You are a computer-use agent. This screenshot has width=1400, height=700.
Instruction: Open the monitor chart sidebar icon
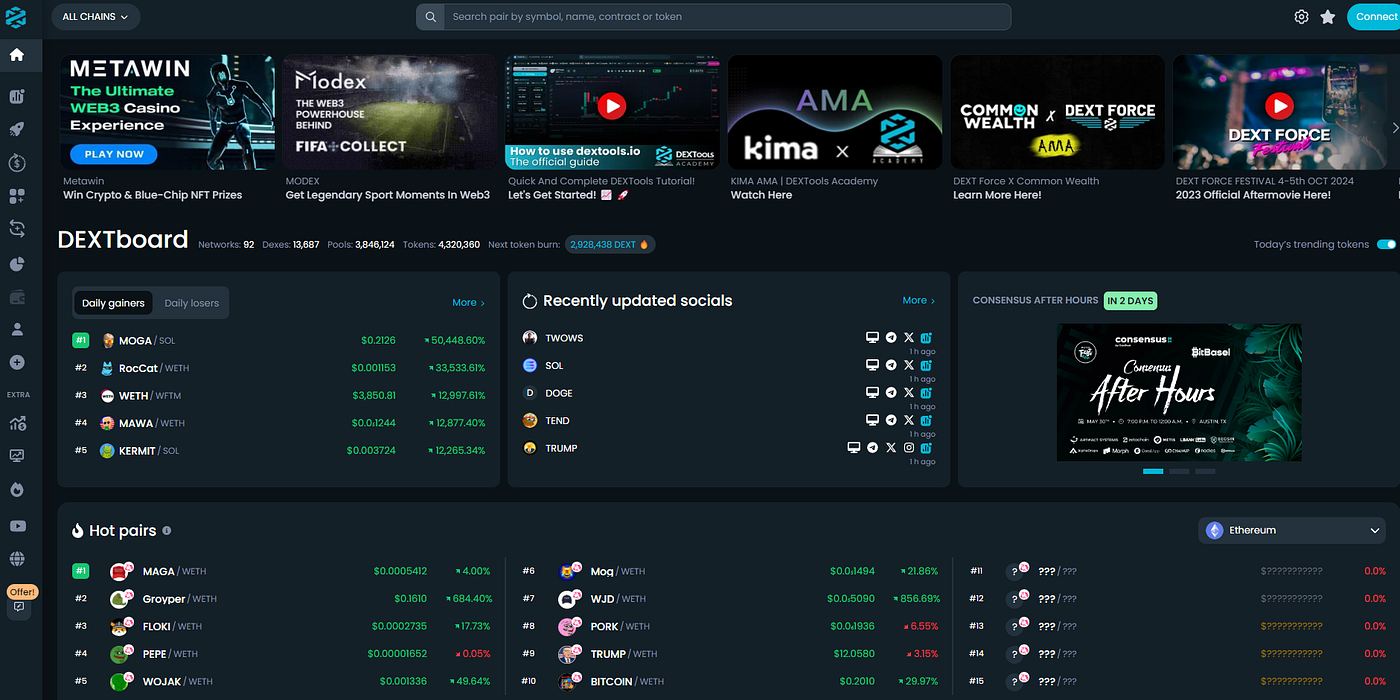17,456
